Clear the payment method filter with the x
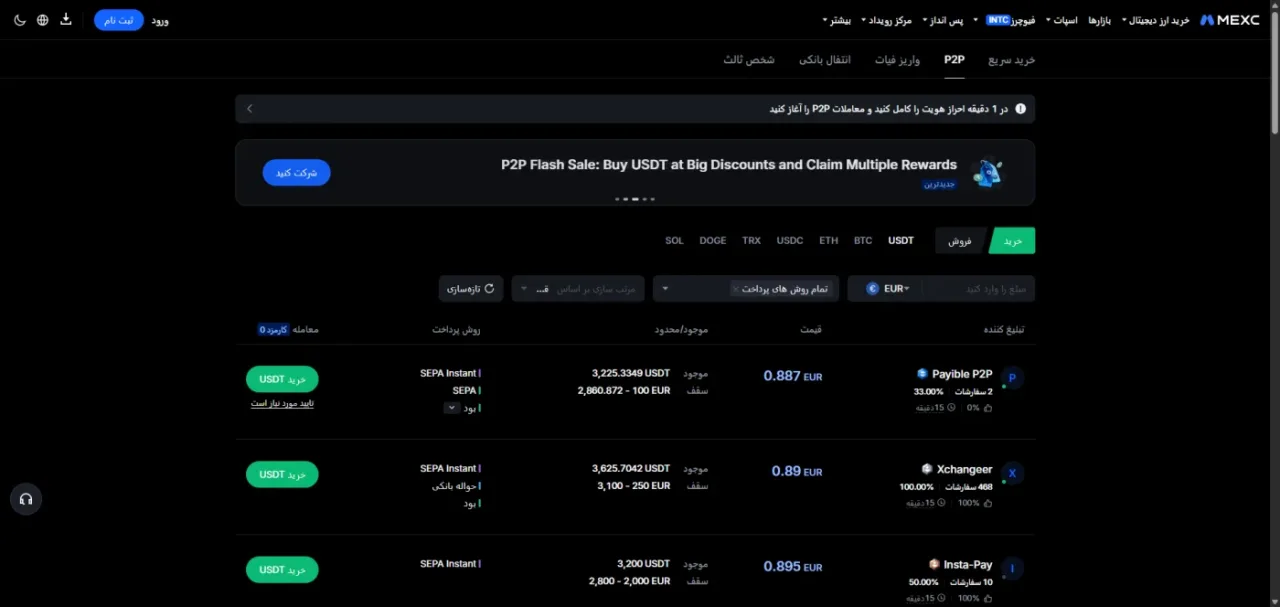Viewport: 1280px width, 607px height. click(x=736, y=289)
